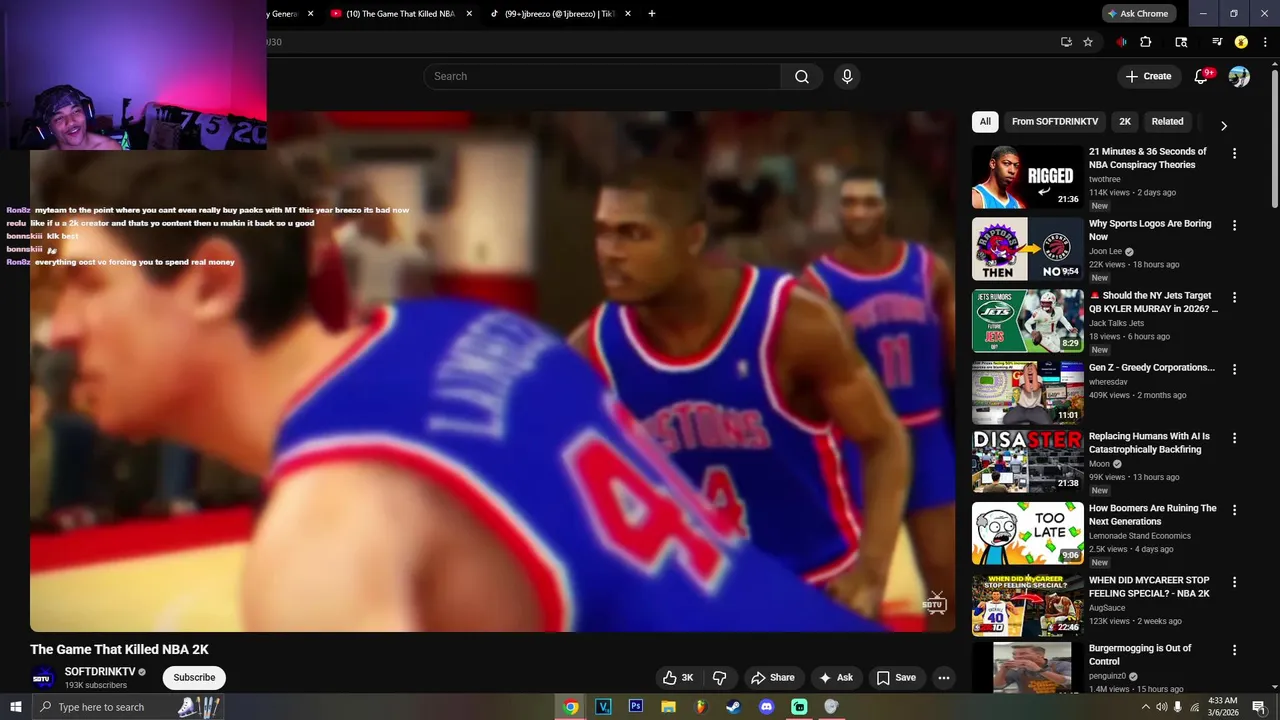Viewport: 1280px width, 720px height.
Task: Open Steam from taskbar
Action: [734, 707]
